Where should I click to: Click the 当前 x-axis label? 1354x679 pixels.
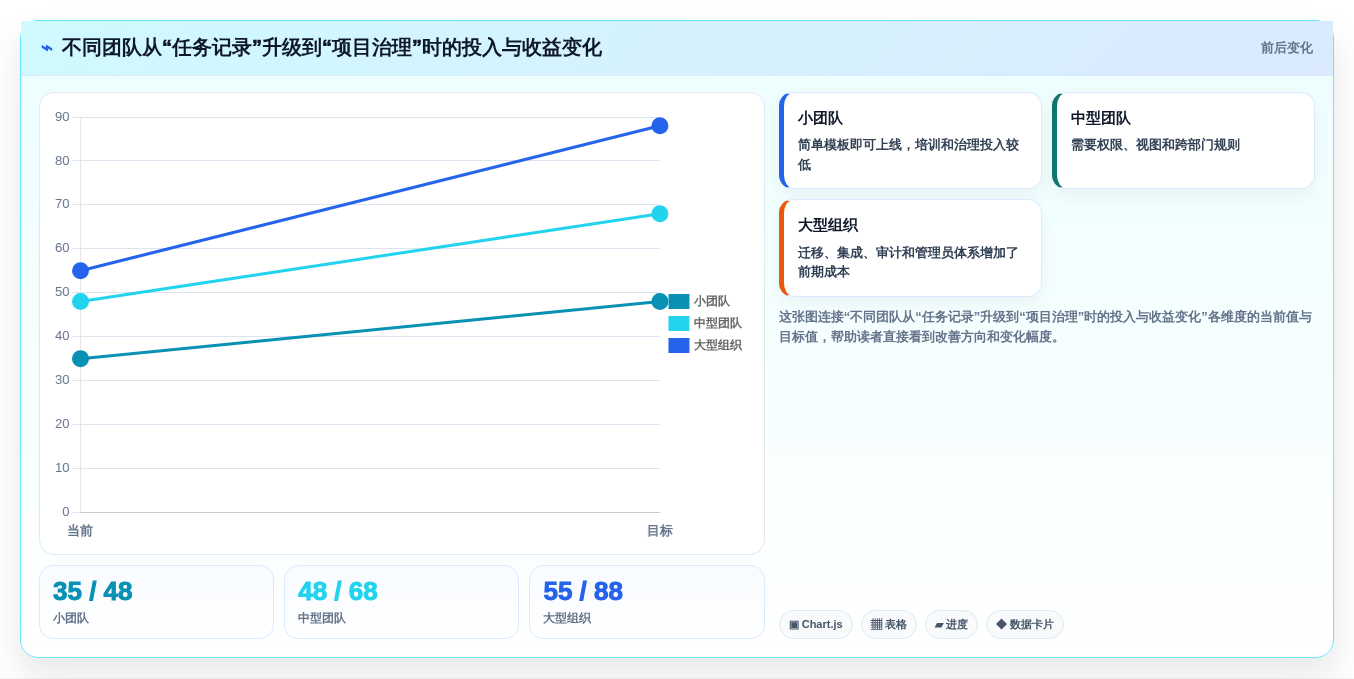click(80, 531)
